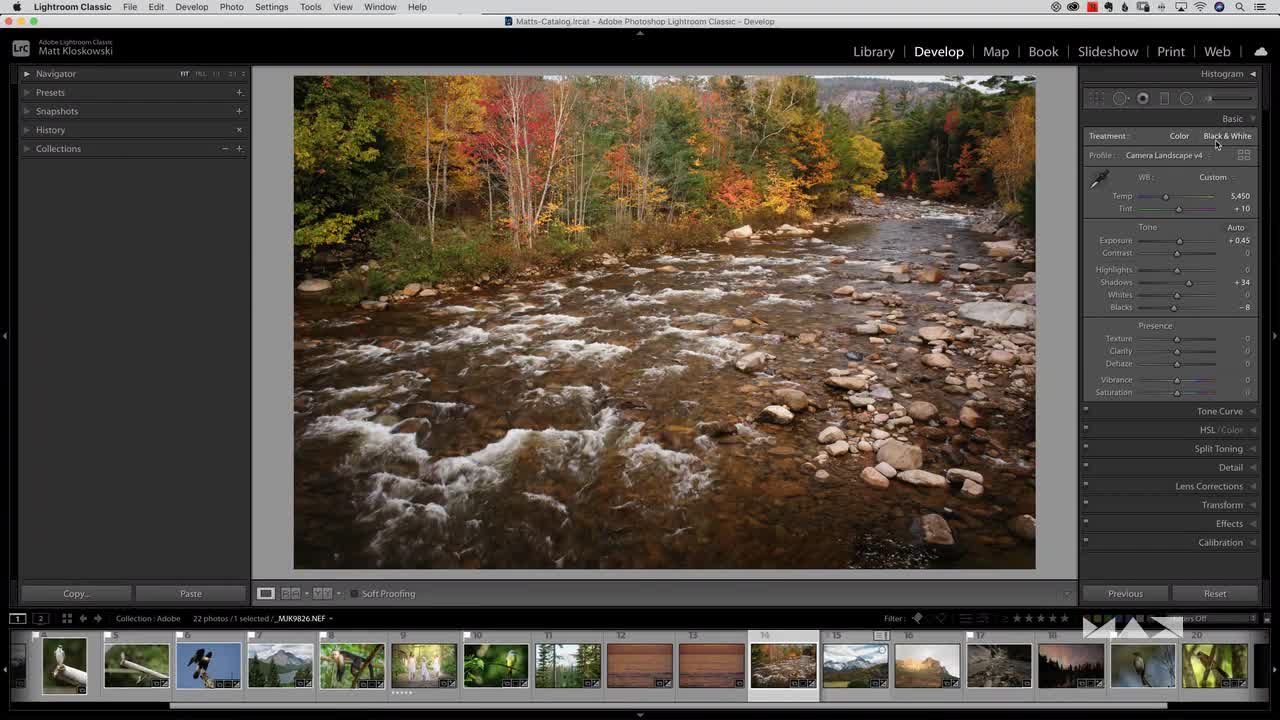Activate the Red Eye Correction tool
Viewport: 1280px width, 720px height.
point(1143,98)
